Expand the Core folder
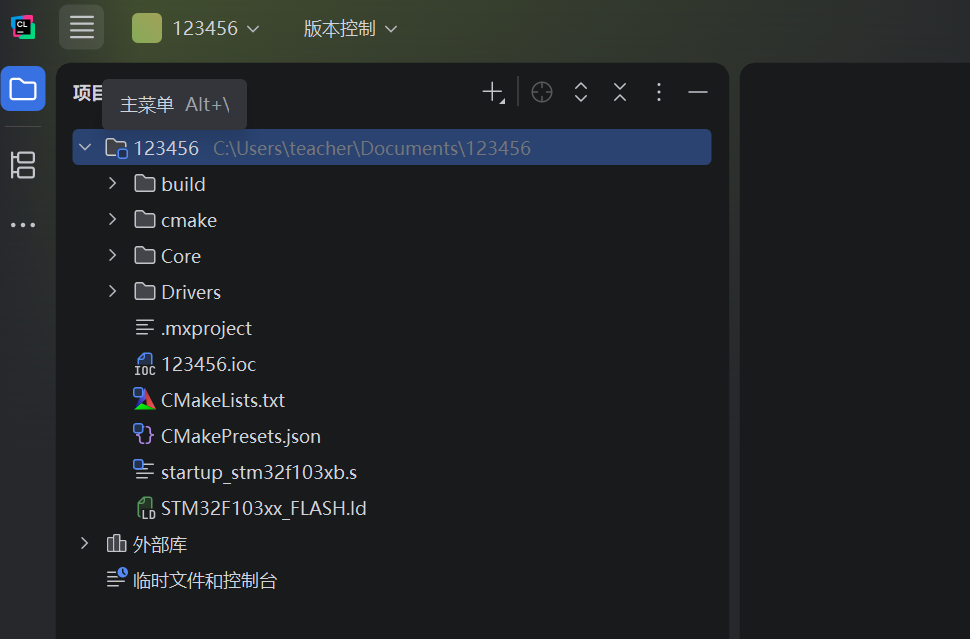 (x=112, y=255)
